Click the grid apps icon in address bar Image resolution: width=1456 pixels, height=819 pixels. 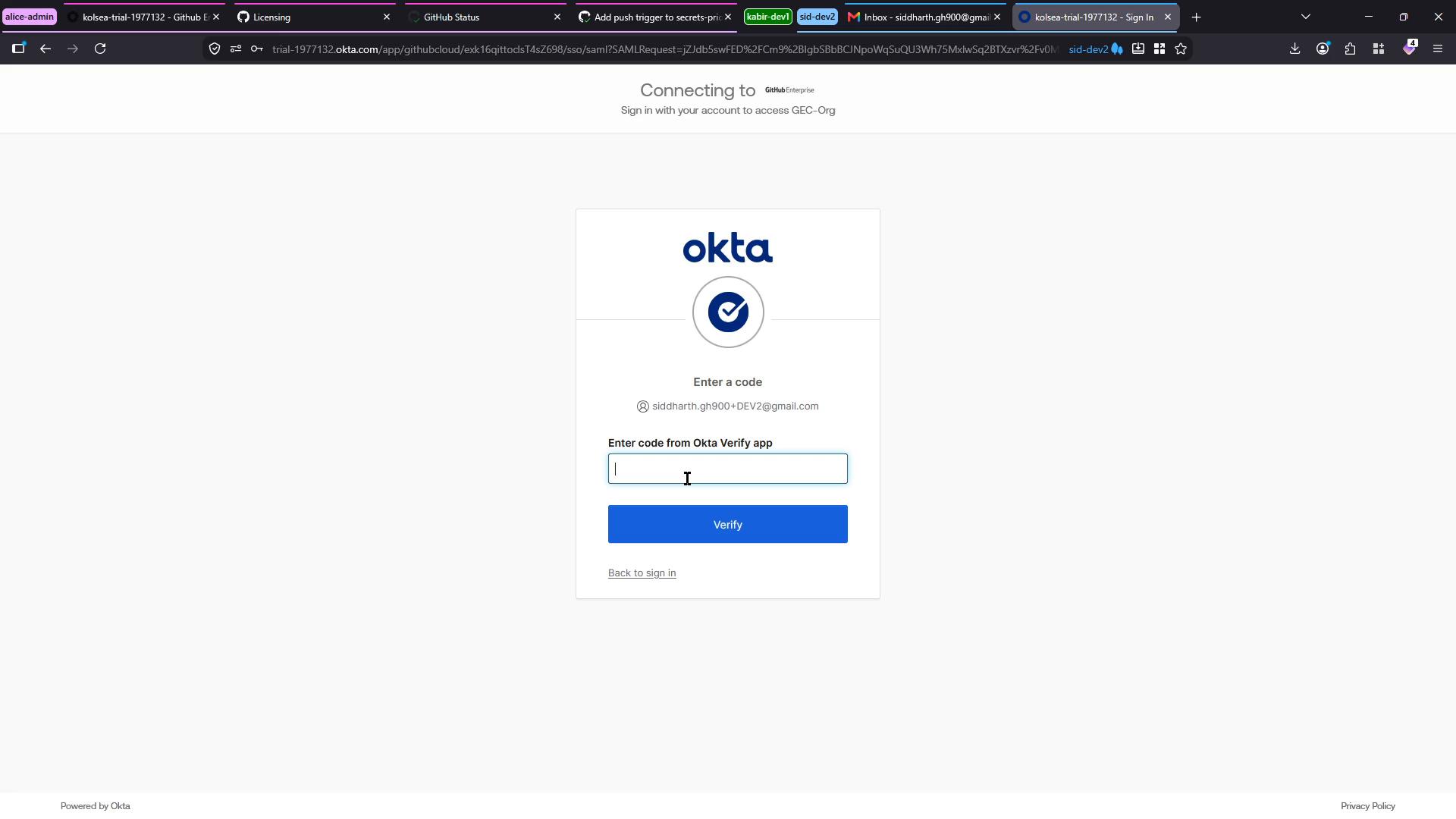click(1159, 49)
